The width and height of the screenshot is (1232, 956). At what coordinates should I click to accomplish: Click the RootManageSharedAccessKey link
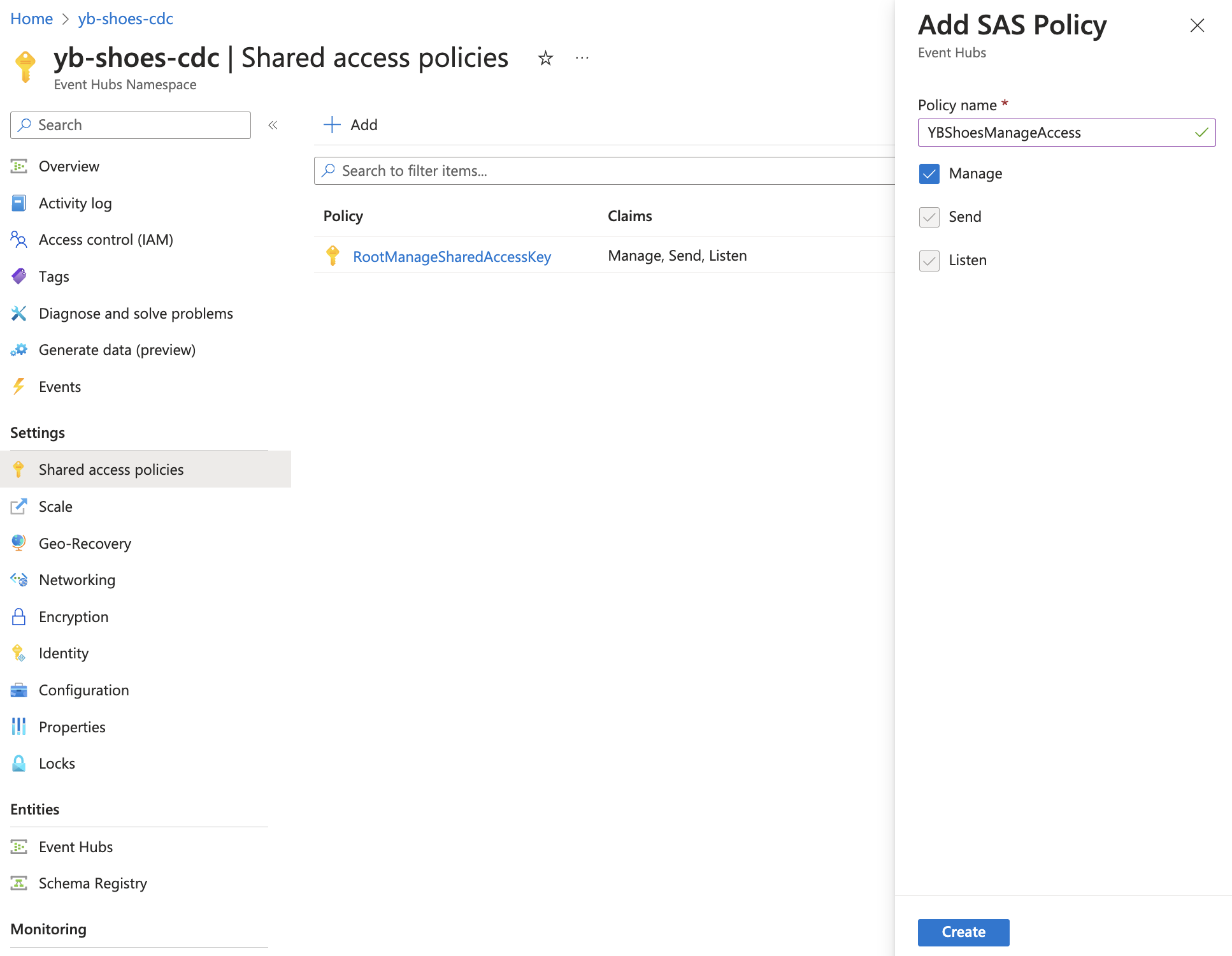452,256
